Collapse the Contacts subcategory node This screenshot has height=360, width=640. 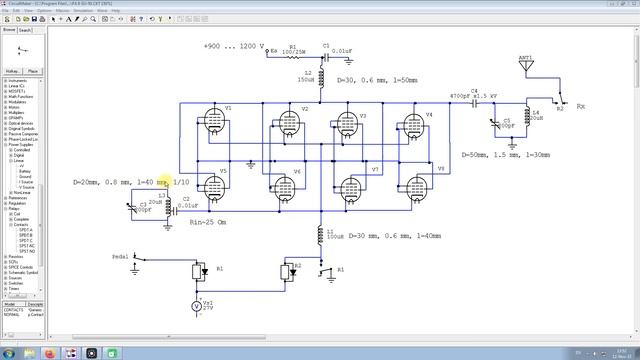[x=11, y=224]
